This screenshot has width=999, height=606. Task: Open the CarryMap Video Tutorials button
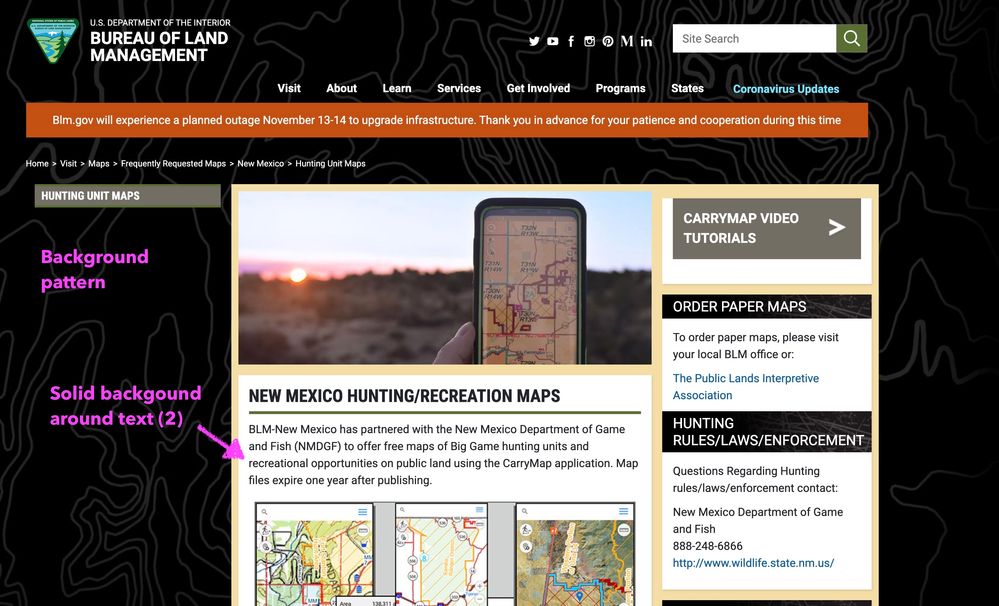(x=766, y=228)
